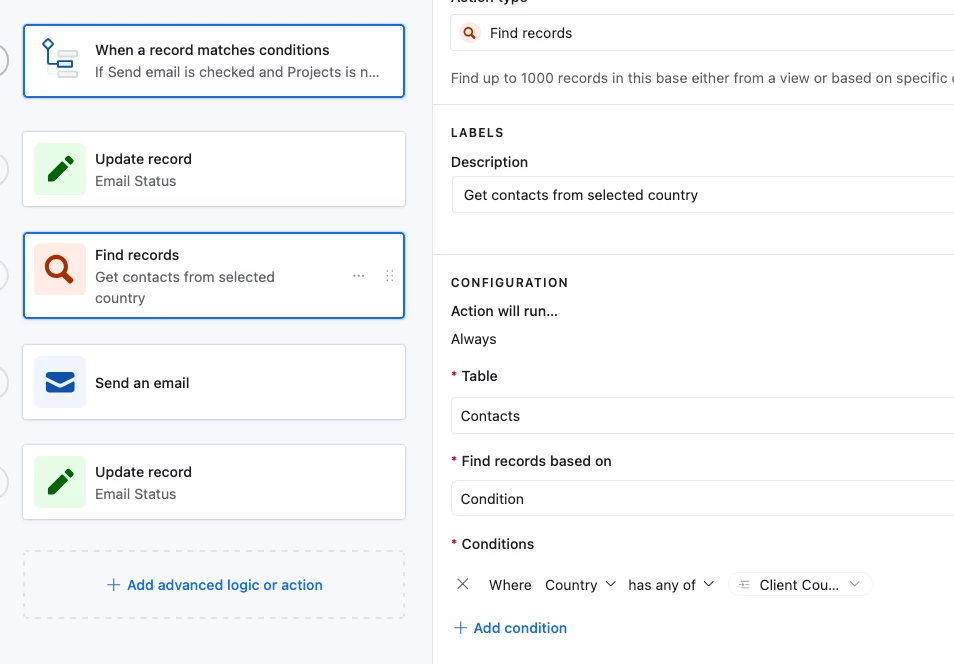Open the 'Find records based on' Condition selector
The image size is (954, 664).
tap(700, 499)
